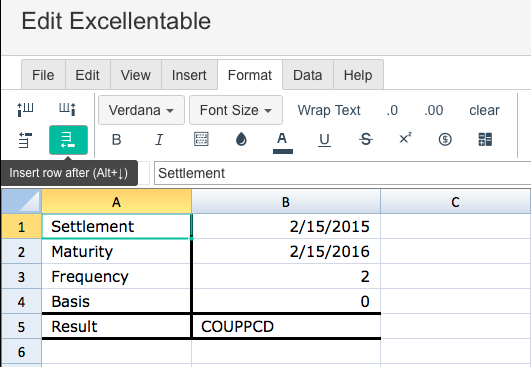Expand the Font Size dropdown

236,110
